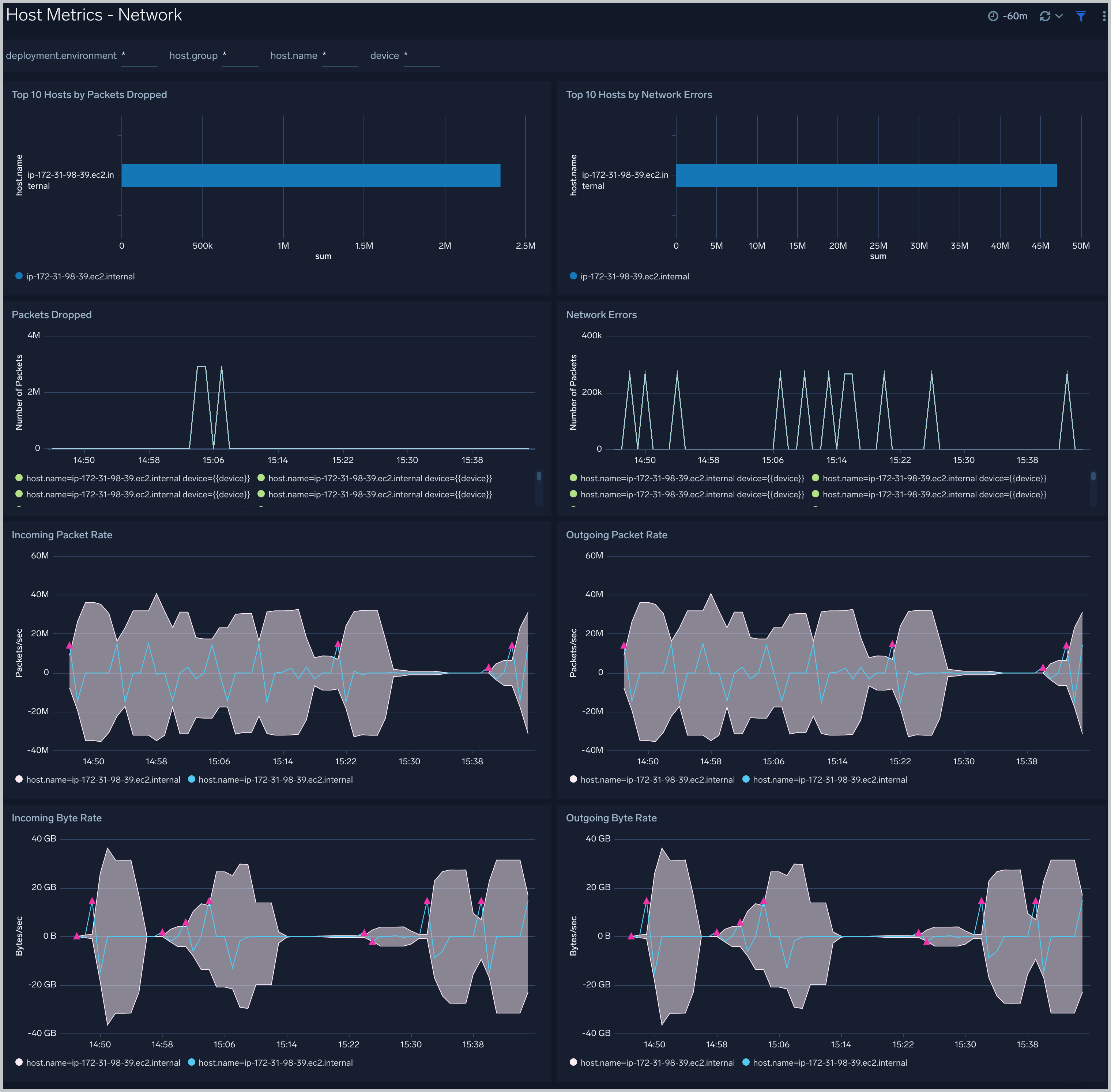This screenshot has height=1092, width=1111.
Task: Click the Network Errors bar for ip-172-31-98-39
Action: pos(866,176)
